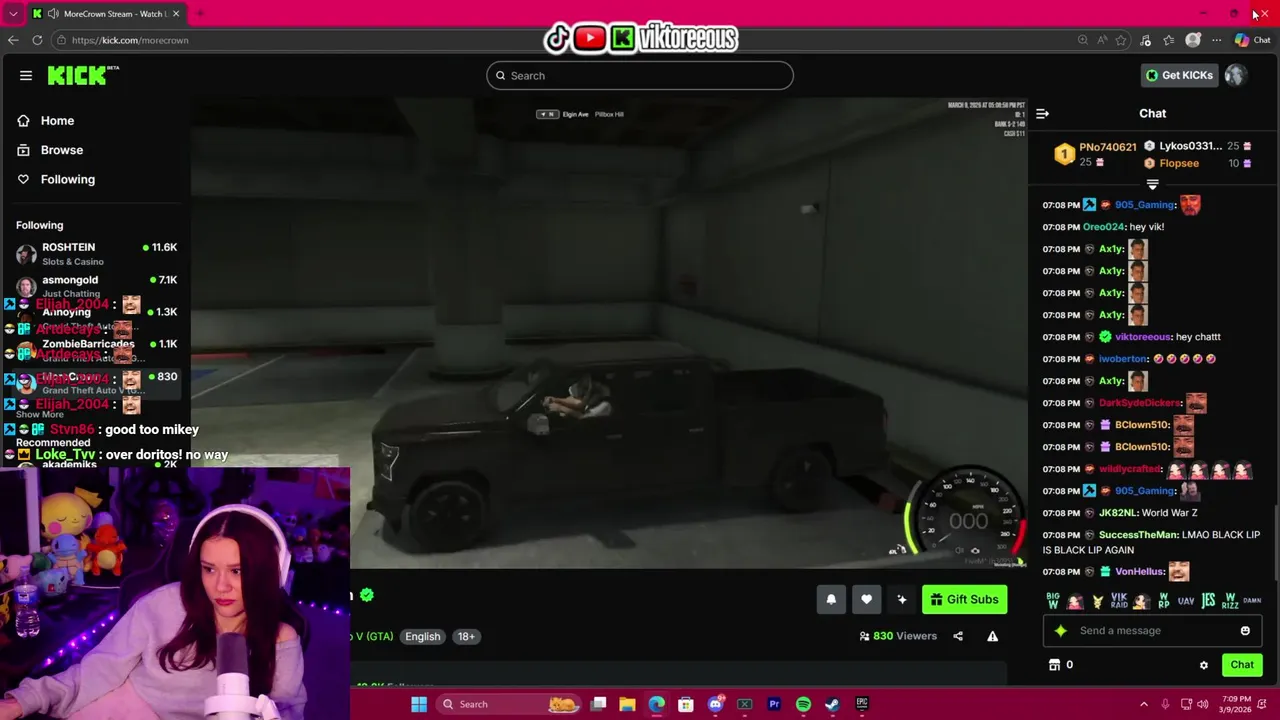Open the Copilot Chat sidebar button
Image resolution: width=1280 pixels, height=720 pixels.
pos(1252,40)
